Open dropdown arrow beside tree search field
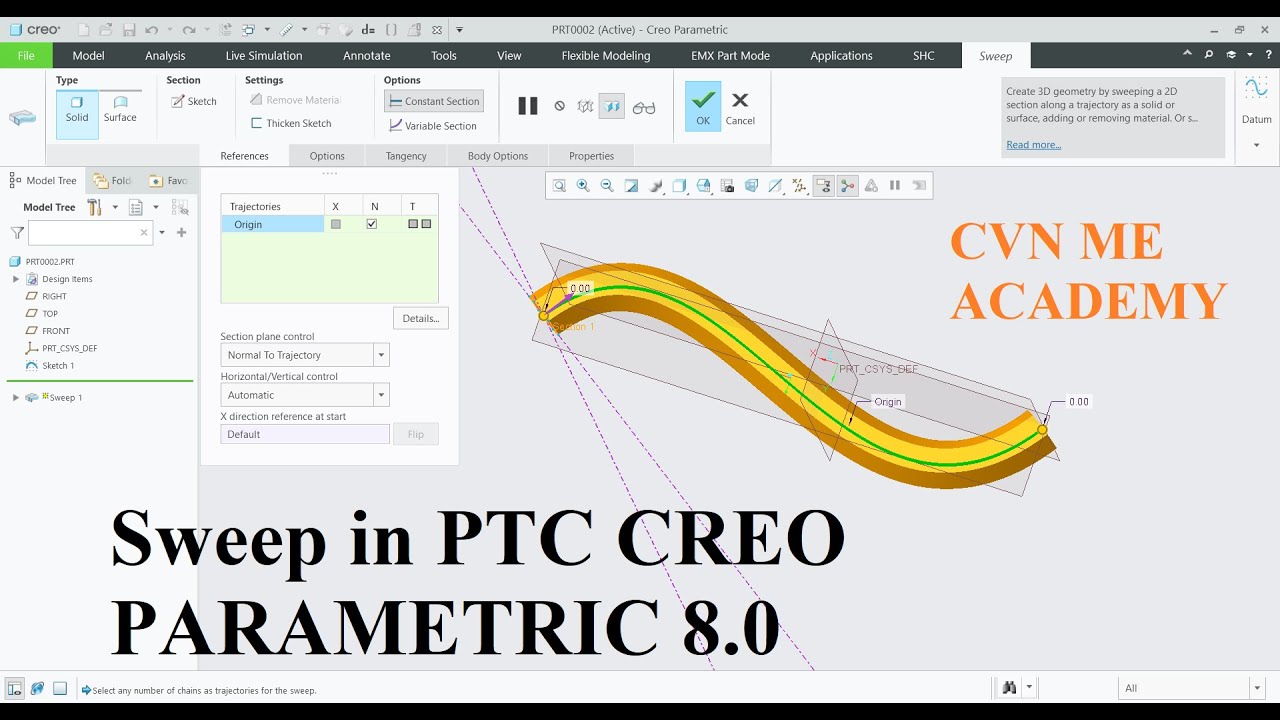The height and width of the screenshot is (720, 1280). (x=162, y=232)
